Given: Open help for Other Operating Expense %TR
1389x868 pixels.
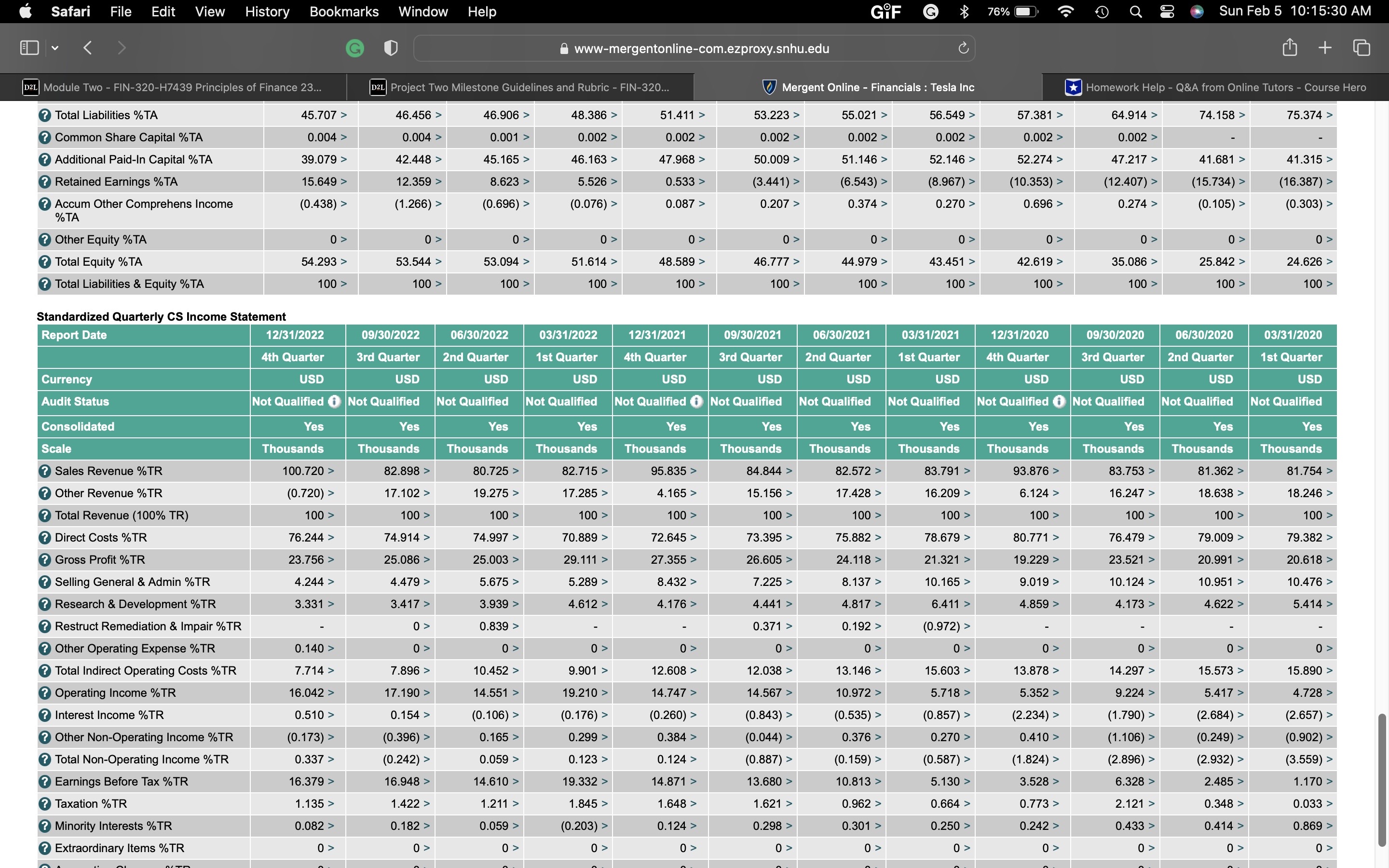Looking at the screenshot, I should pyautogui.click(x=45, y=649).
